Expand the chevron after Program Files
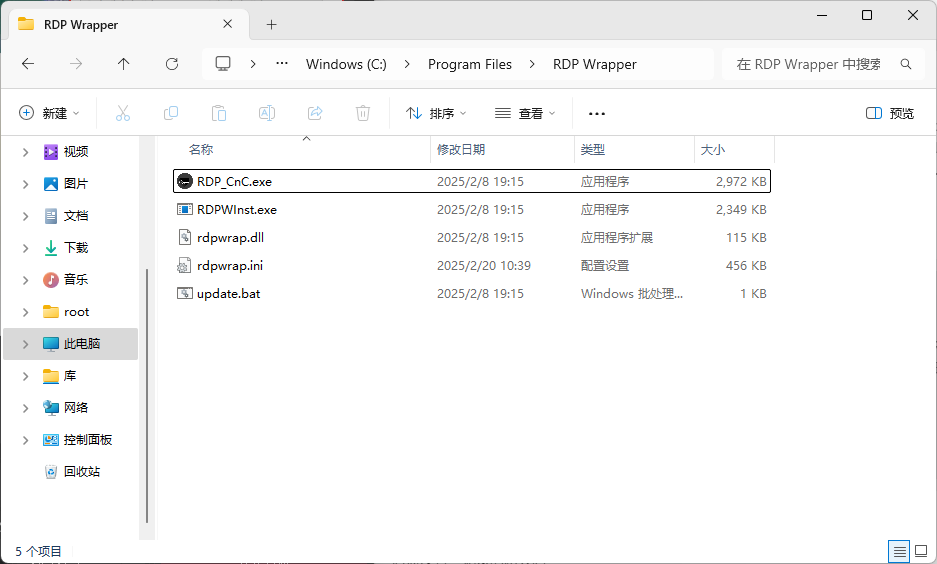This screenshot has width=937, height=564. (532, 64)
